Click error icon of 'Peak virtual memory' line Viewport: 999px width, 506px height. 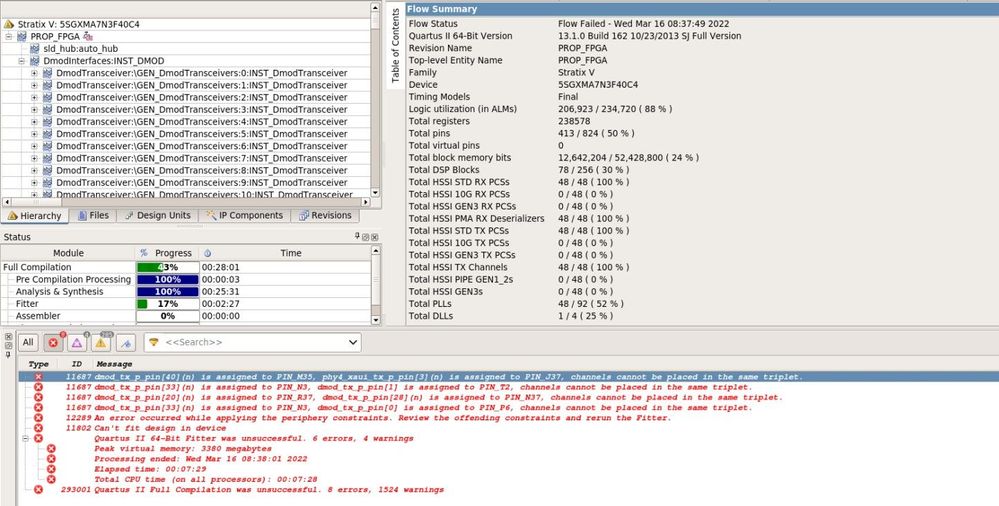51,449
